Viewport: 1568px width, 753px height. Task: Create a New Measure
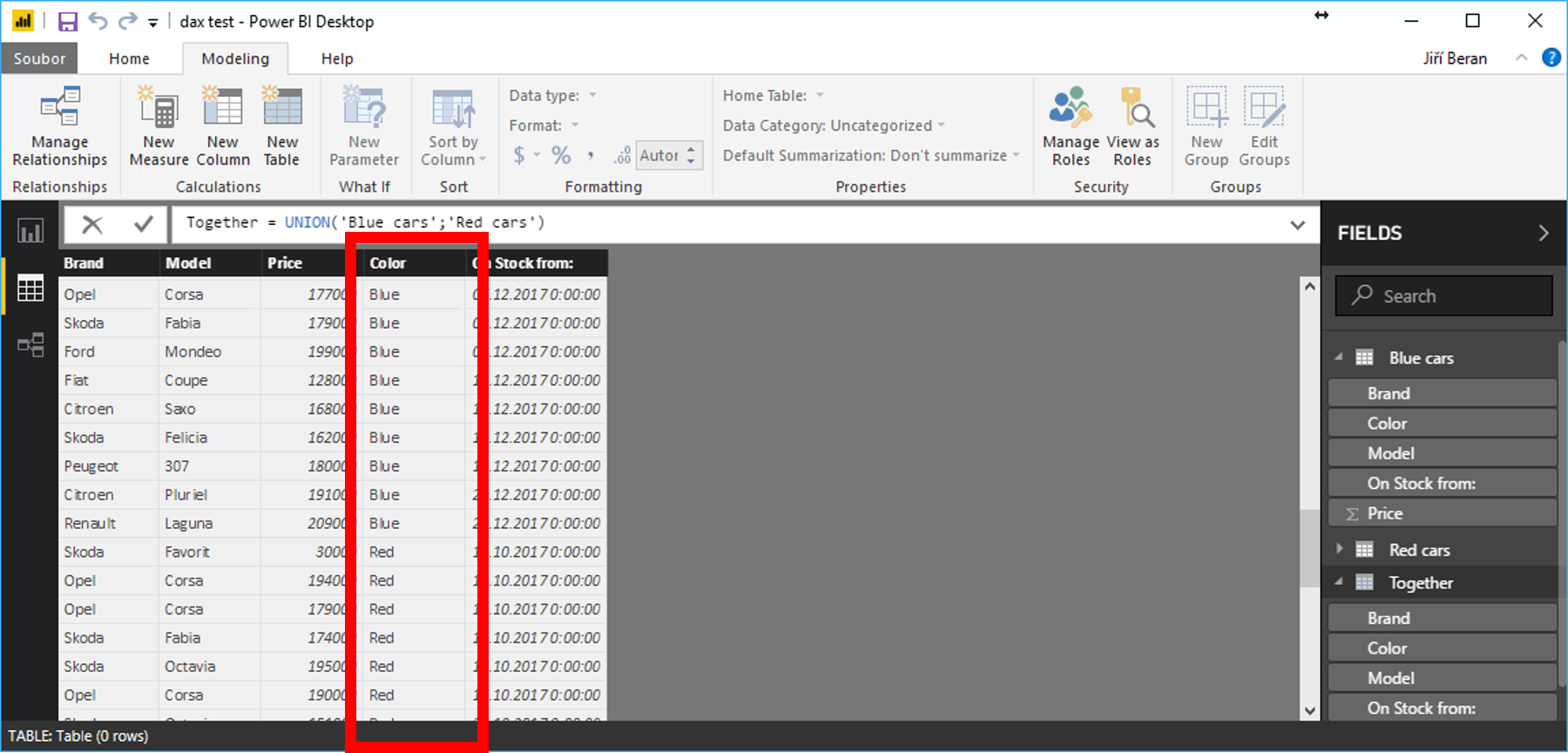159,126
